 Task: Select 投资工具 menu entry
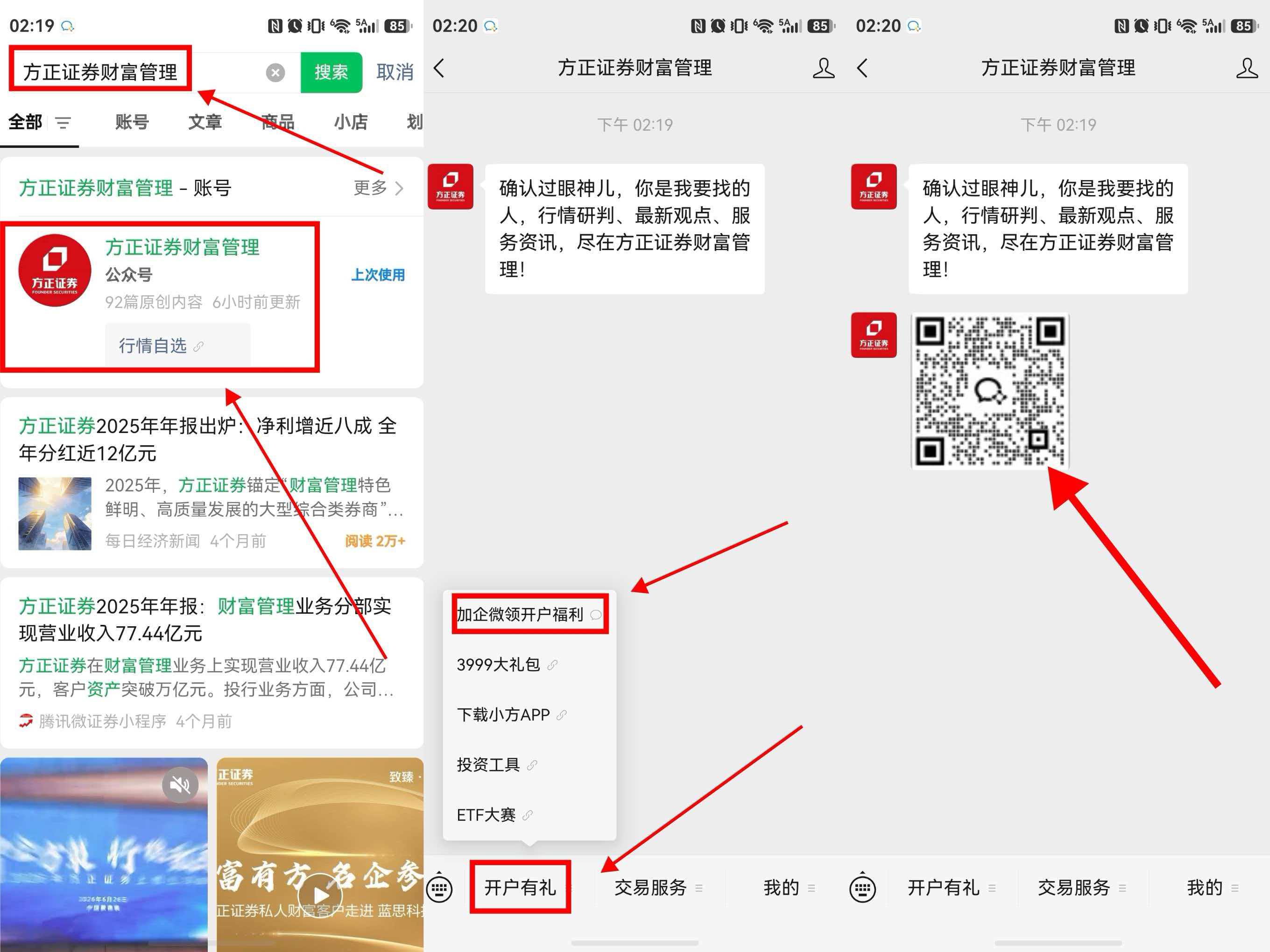click(529, 764)
